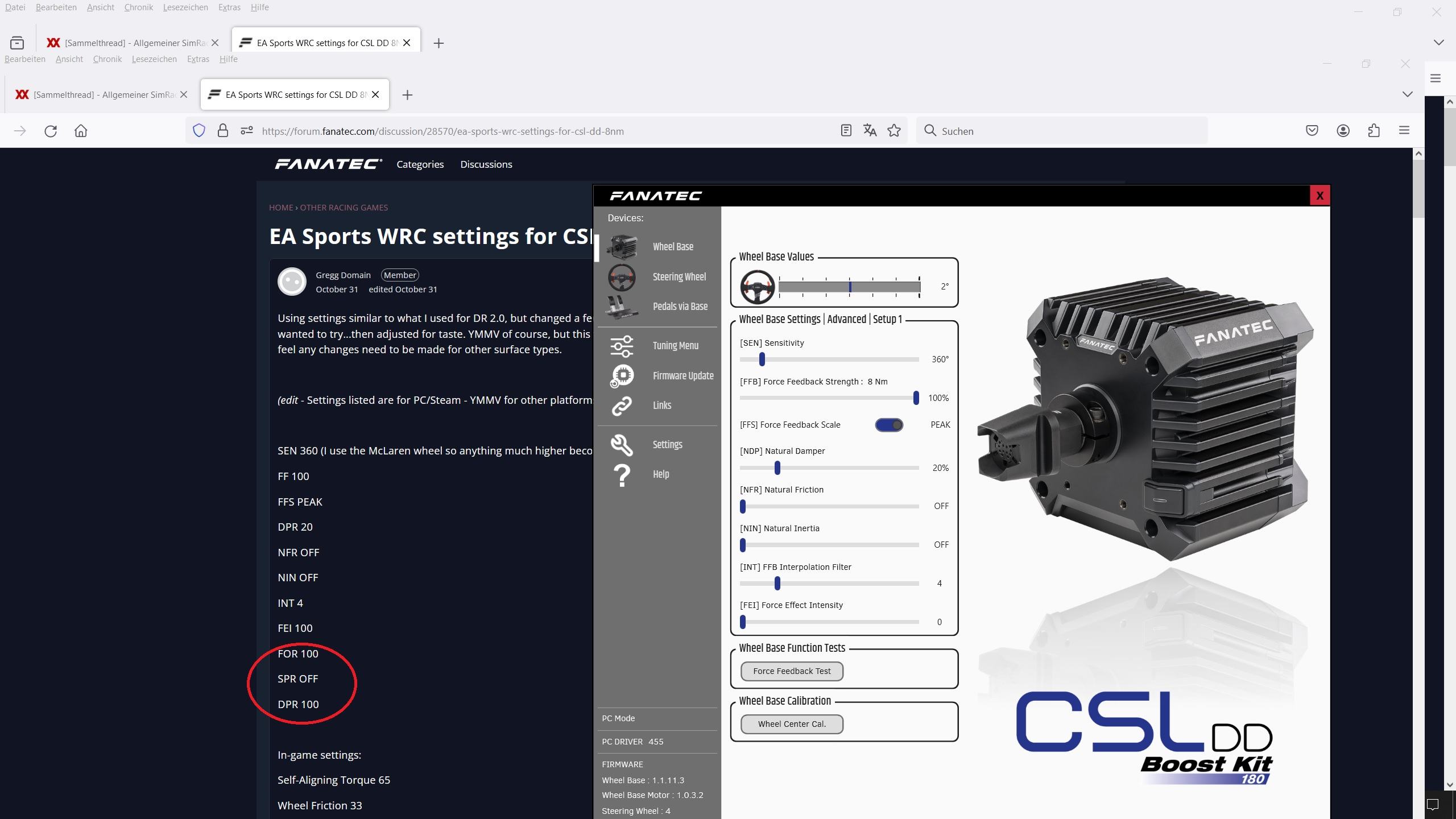This screenshot has width=1456, height=819.
Task: Open Settings wrench icon in Fanatec panel
Action: [x=622, y=445]
